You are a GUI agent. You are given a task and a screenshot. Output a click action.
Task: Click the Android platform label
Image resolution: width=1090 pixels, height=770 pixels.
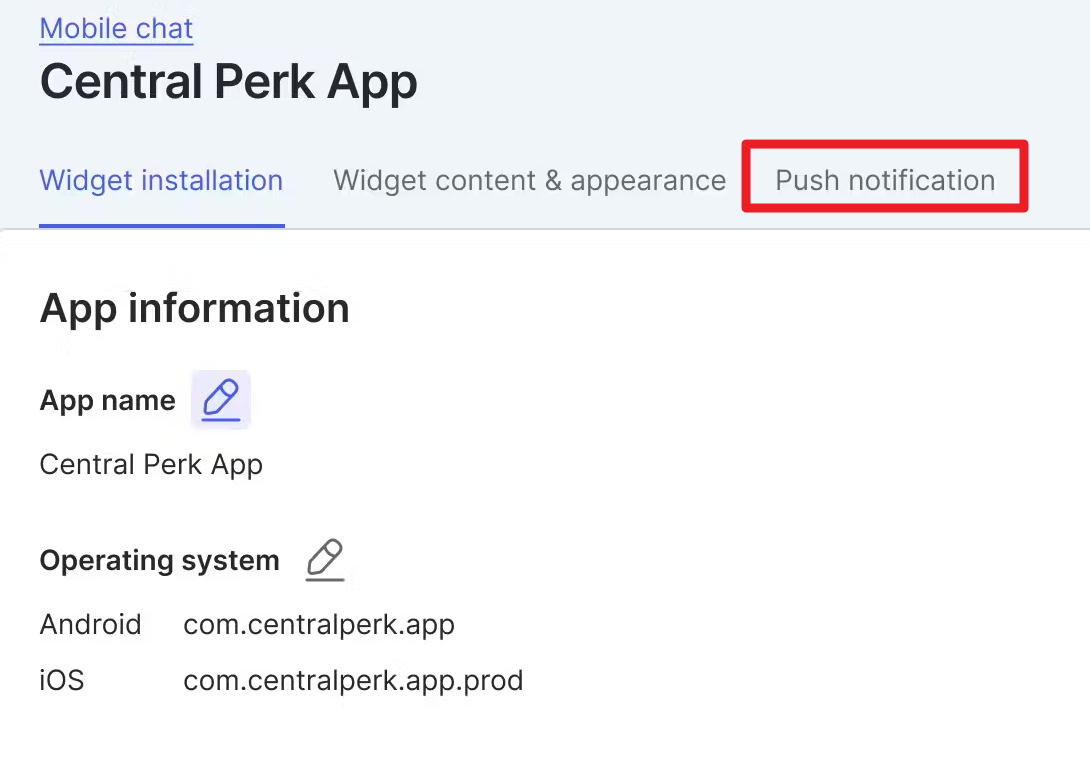point(90,625)
